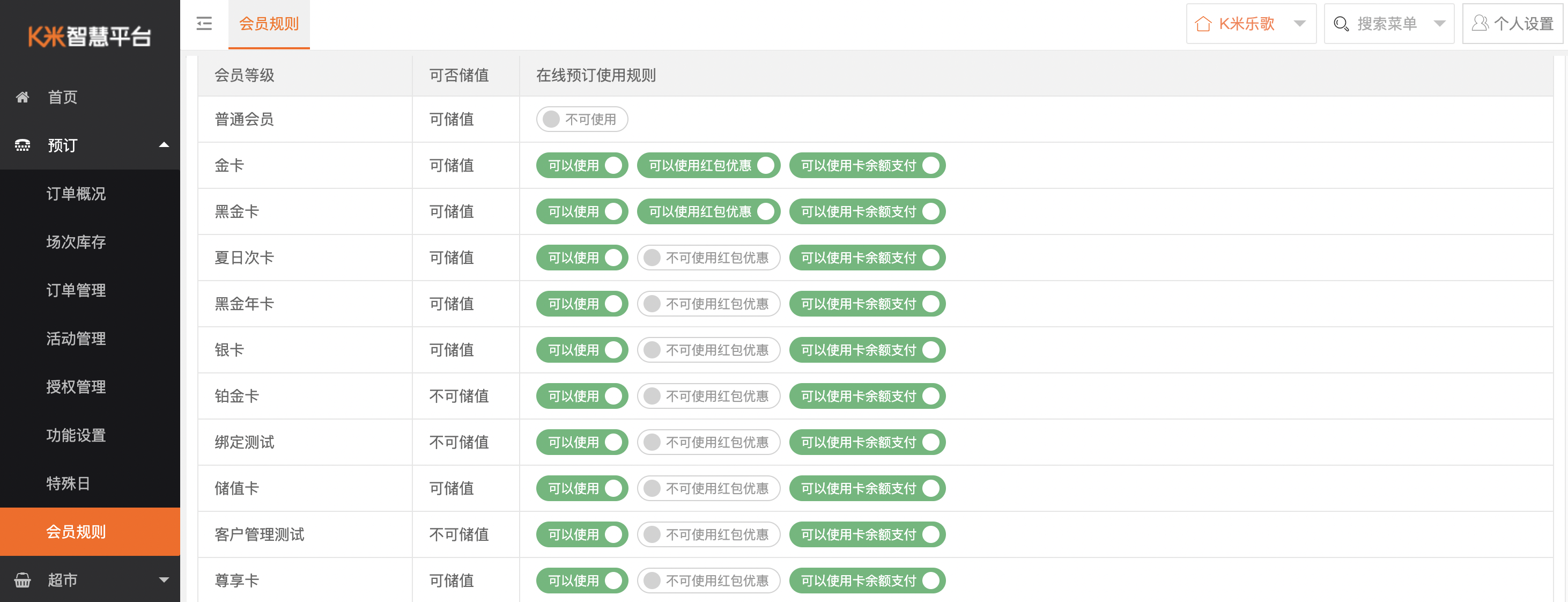The height and width of the screenshot is (602, 1568).
Task: Go to 首页 in sidebar
Action: click(x=90, y=97)
